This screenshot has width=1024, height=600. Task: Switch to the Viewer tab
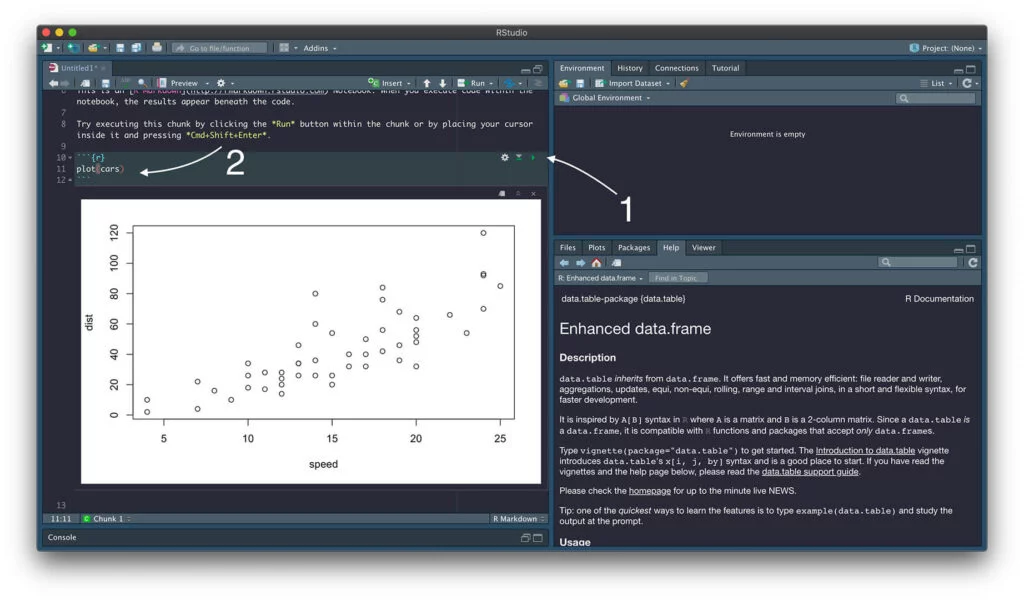click(x=703, y=247)
